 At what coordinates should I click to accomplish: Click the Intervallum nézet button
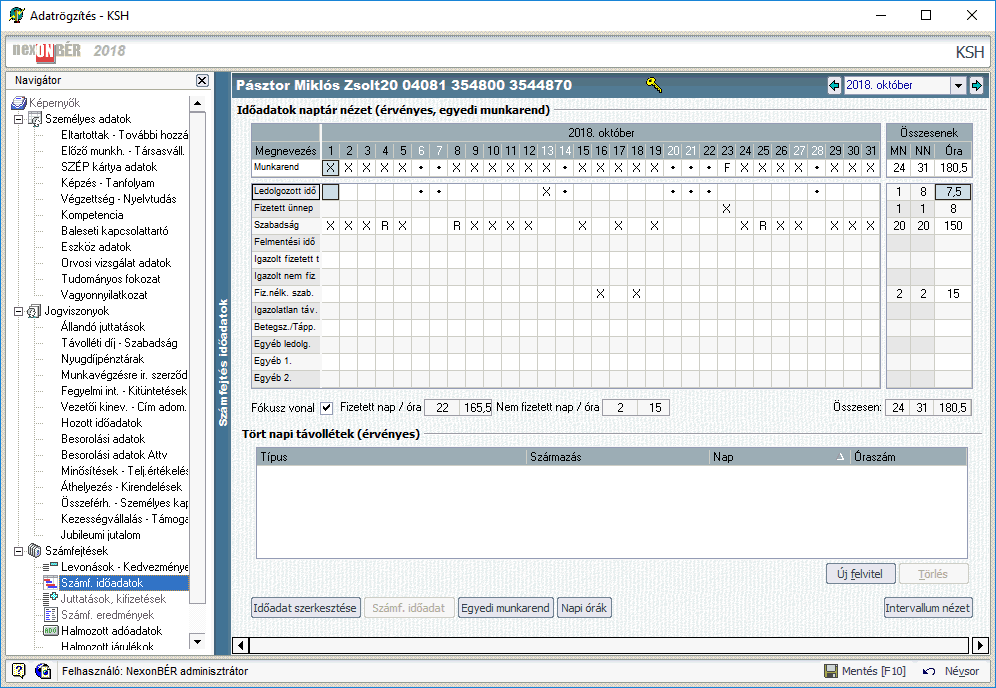927,607
